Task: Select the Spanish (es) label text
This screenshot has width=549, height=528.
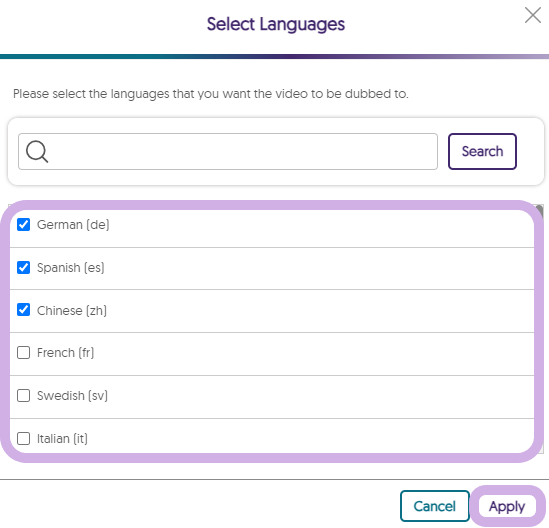Action: 71,268
